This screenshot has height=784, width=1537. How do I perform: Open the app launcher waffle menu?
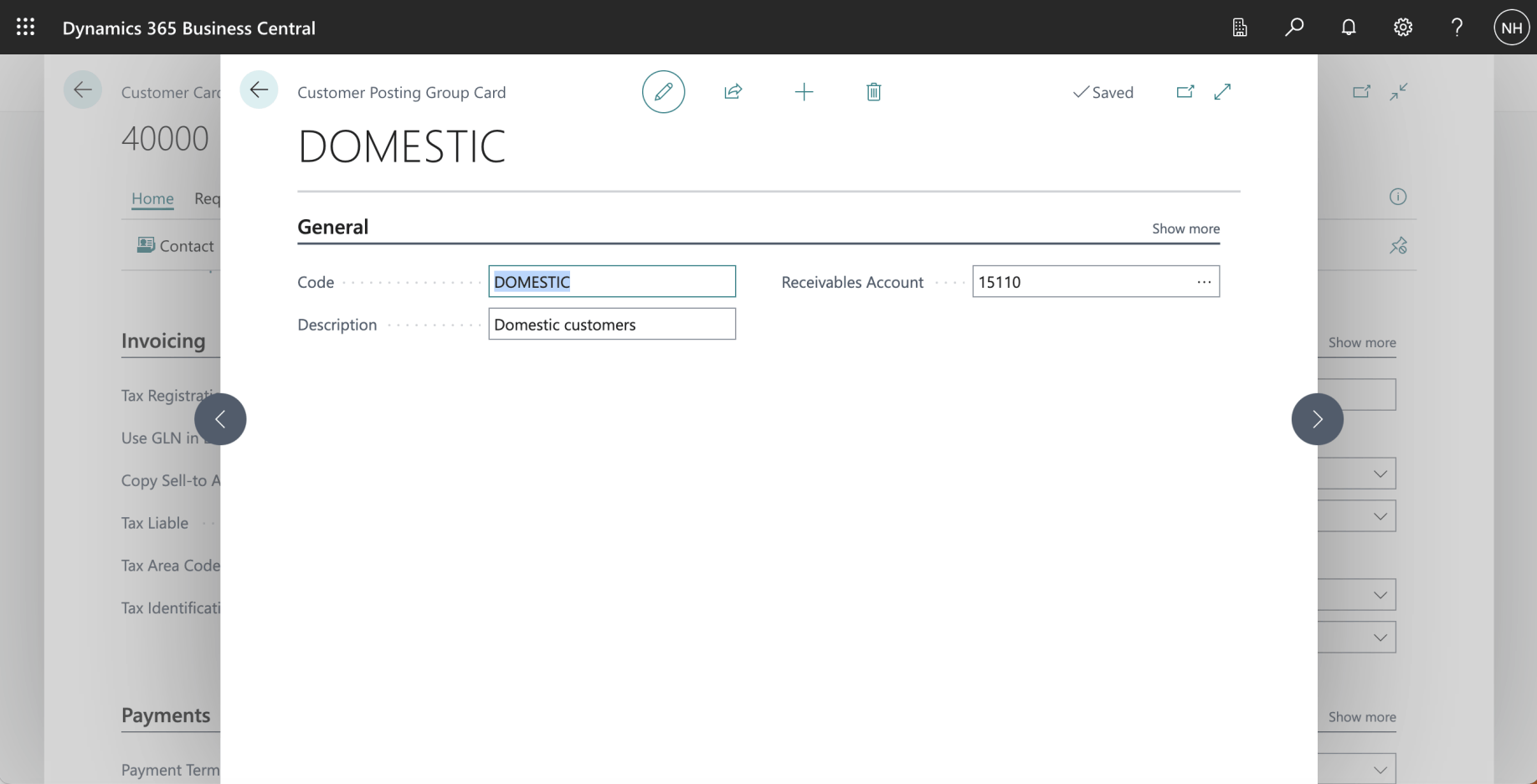coord(26,28)
